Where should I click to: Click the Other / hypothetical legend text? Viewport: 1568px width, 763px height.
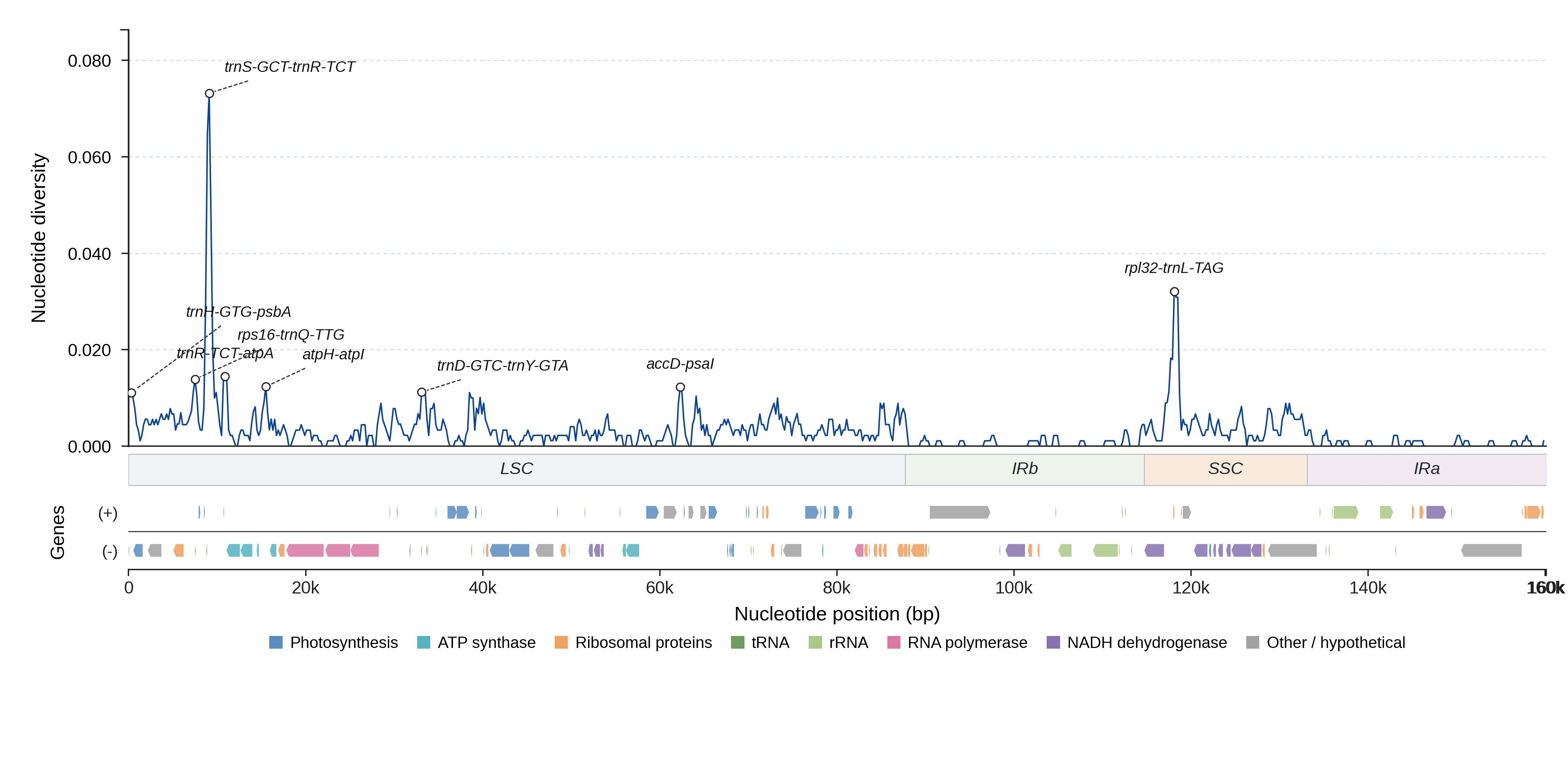click(1336, 642)
